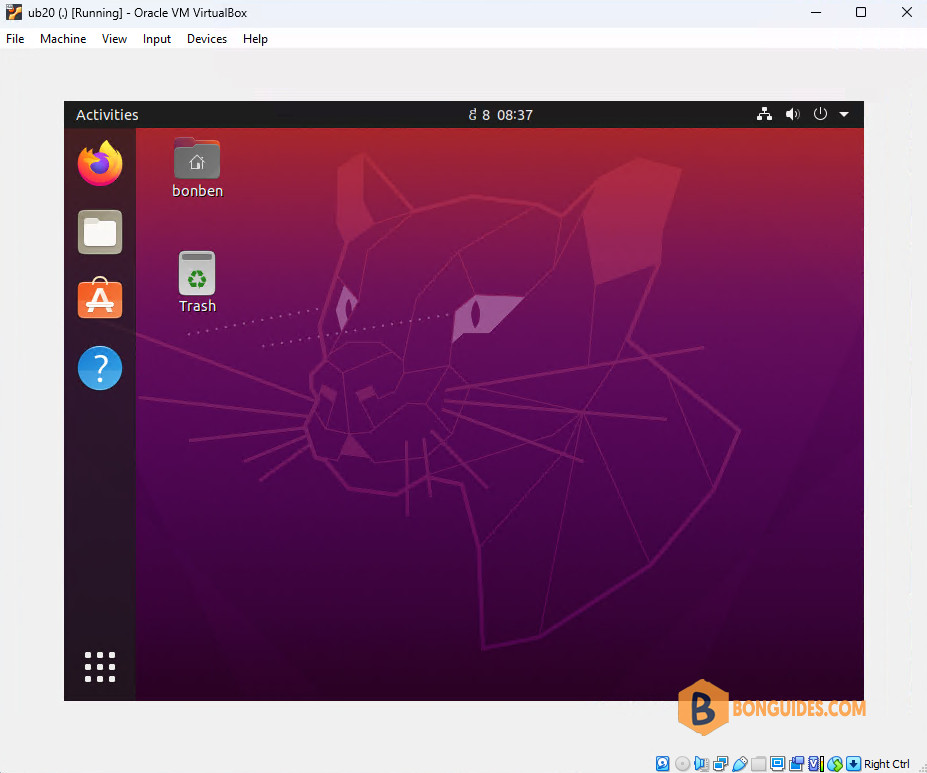Open the File menu in VirtualBox

click(x=15, y=39)
